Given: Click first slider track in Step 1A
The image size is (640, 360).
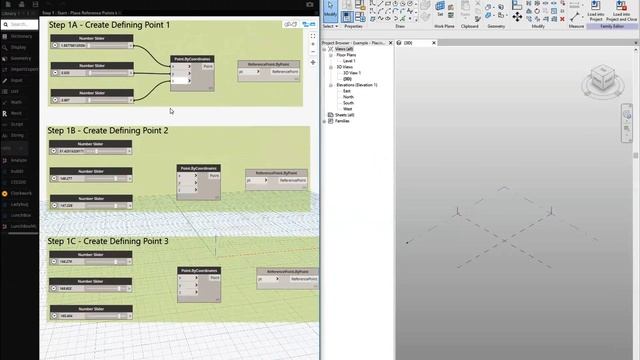Looking at the screenshot, I should click(x=108, y=45).
